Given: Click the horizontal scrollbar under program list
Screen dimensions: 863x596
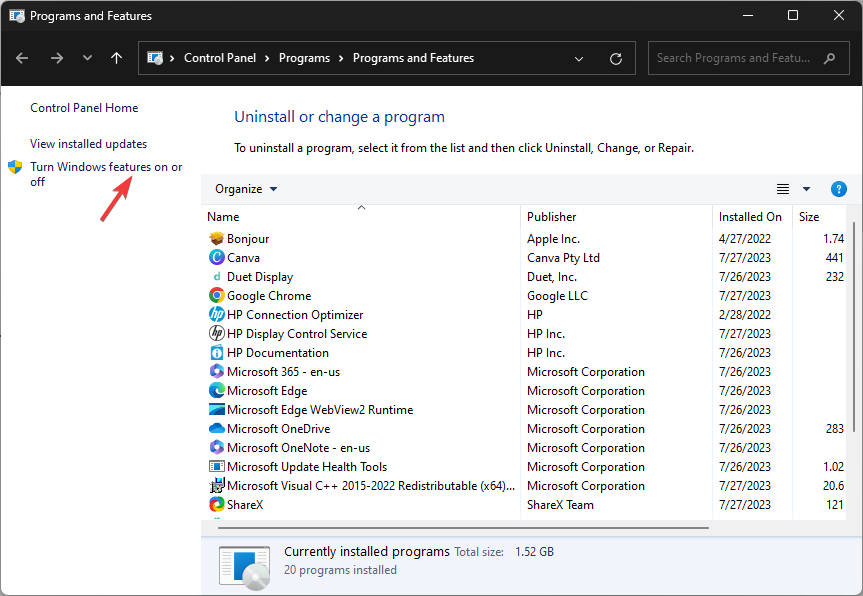Looking at the screenshot, I should 463,528.
